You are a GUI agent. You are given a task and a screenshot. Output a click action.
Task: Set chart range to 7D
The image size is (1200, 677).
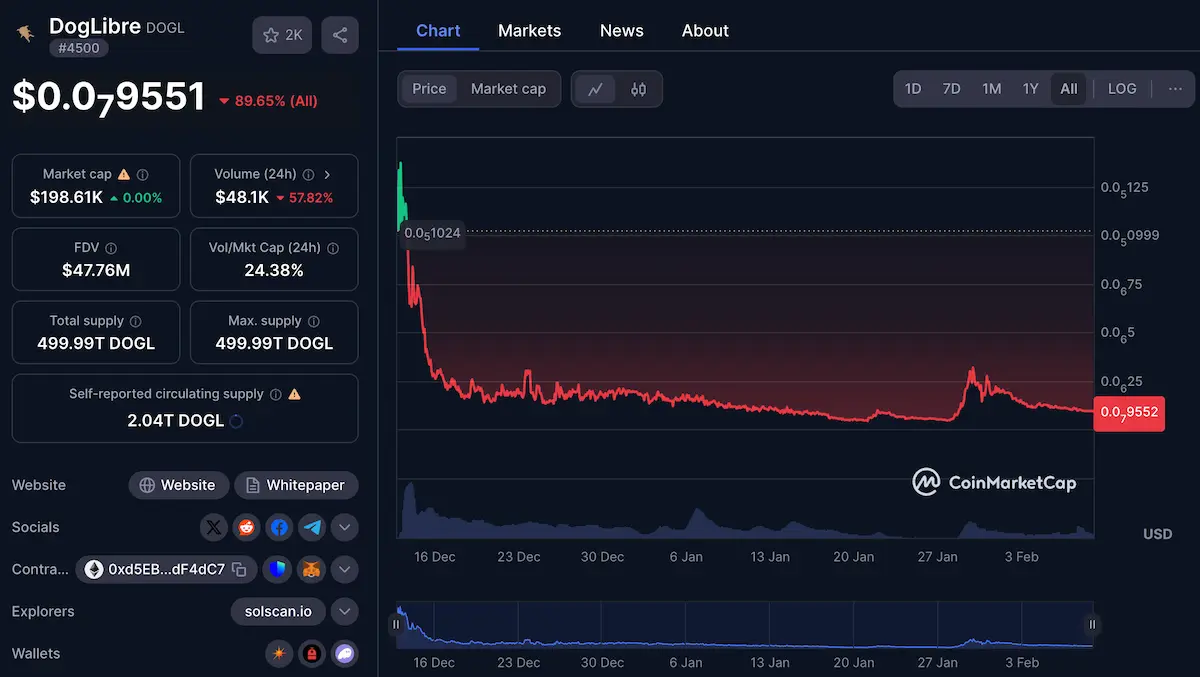click(x=951, y=89)
